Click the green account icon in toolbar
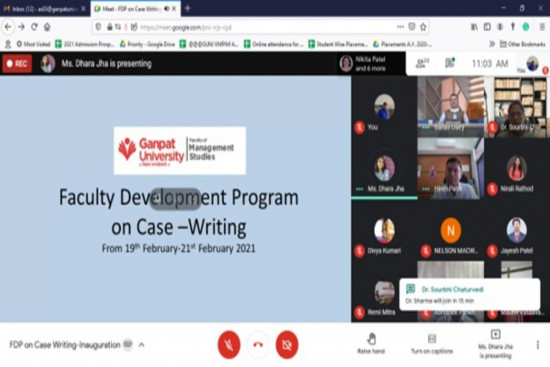Image resolution: width=550 pixels, height=367 pixels. tap(526, 27)
